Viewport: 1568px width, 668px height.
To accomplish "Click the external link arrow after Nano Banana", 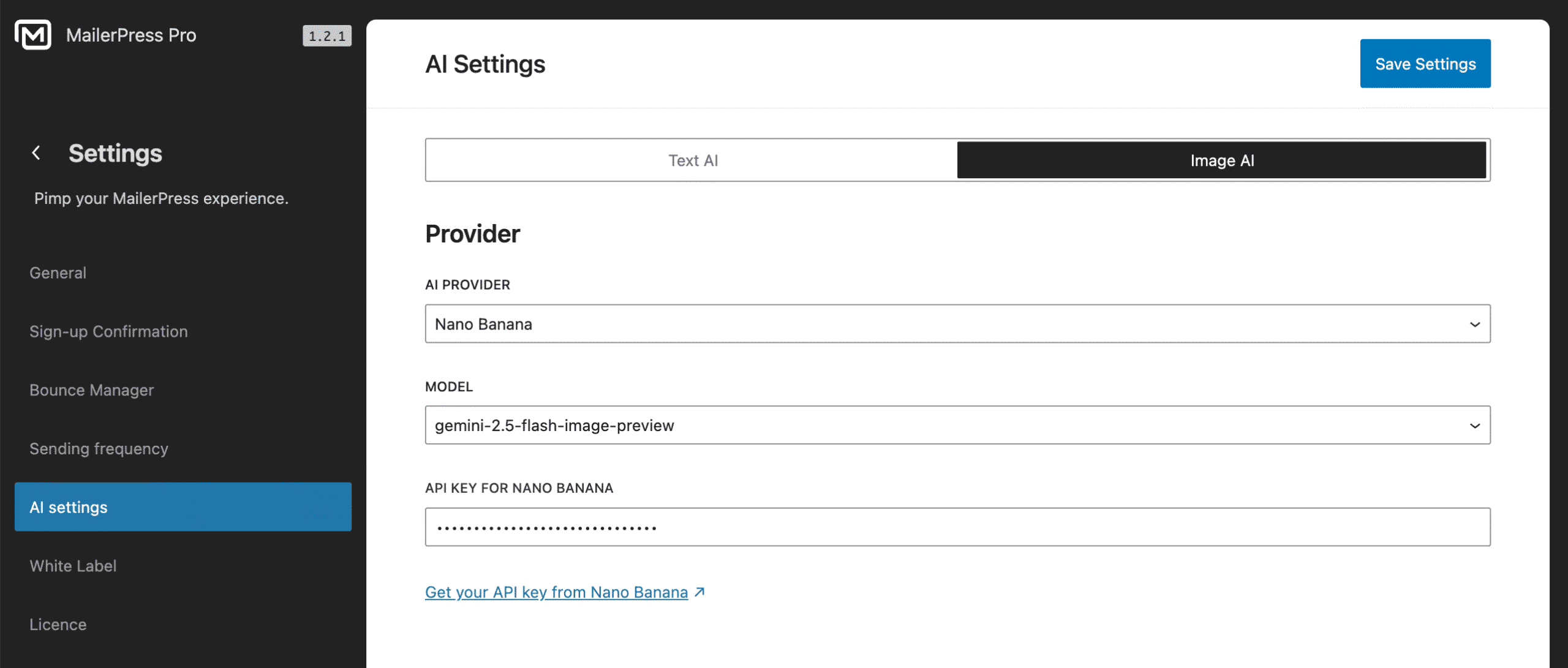I will (699, 591).
